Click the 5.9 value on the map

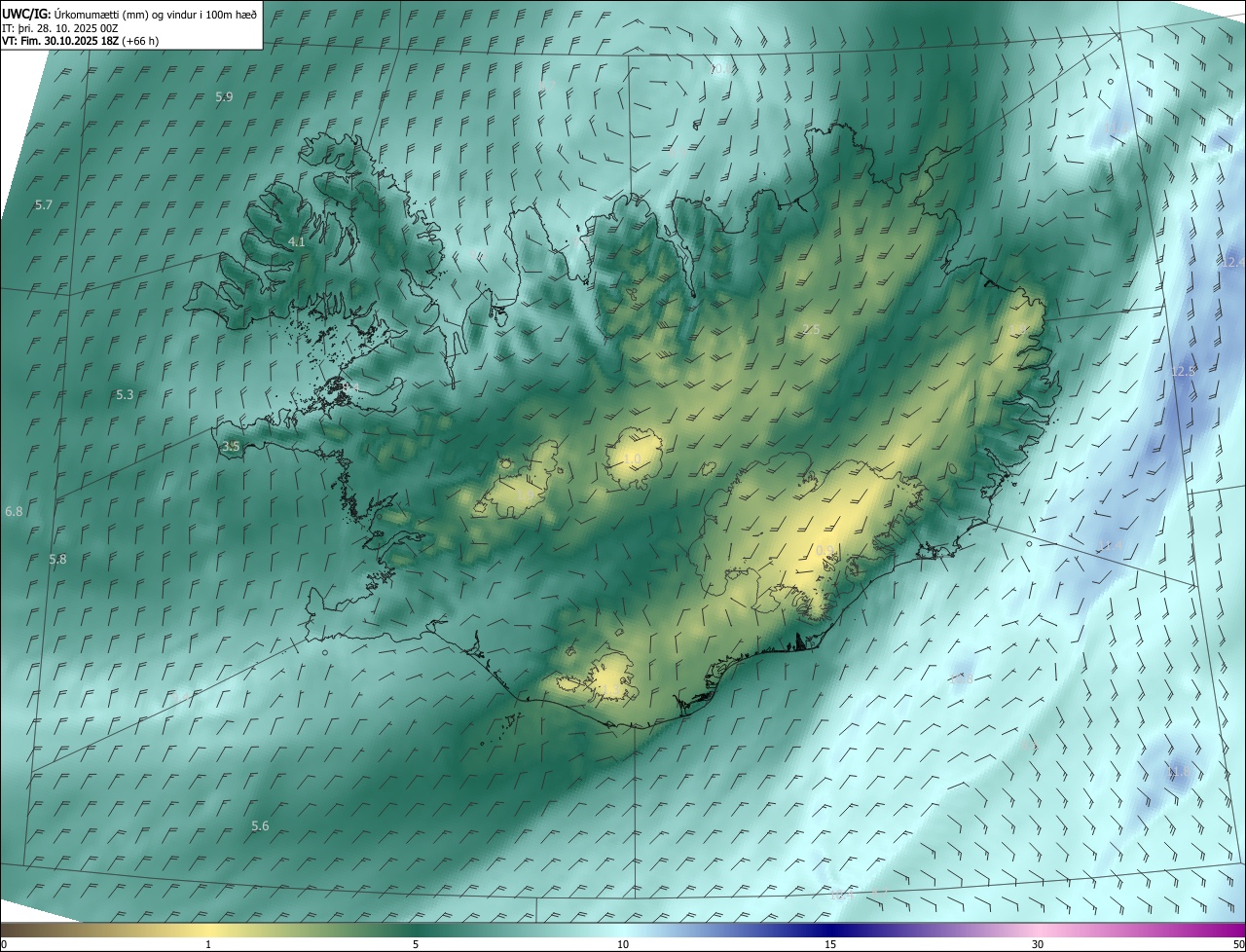pyautogui.click(x=224, y=97)
